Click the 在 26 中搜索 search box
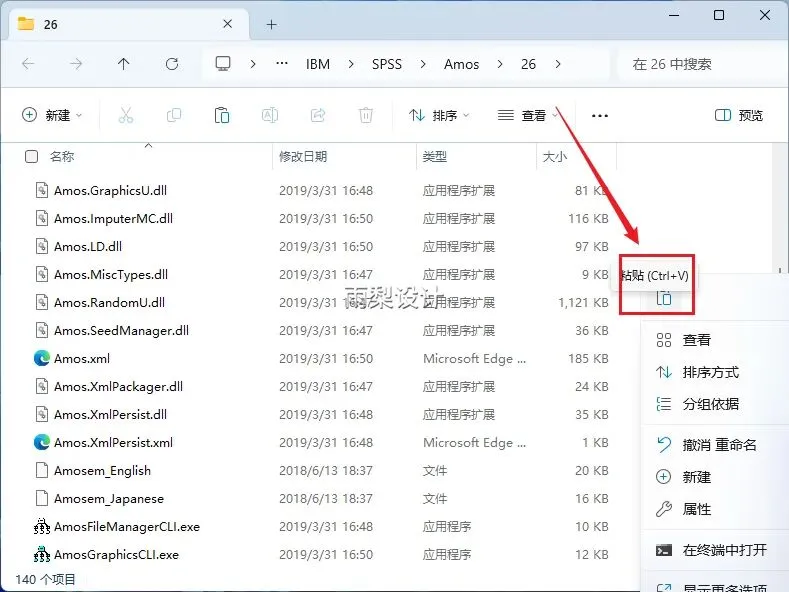 [x=702, y=64]
